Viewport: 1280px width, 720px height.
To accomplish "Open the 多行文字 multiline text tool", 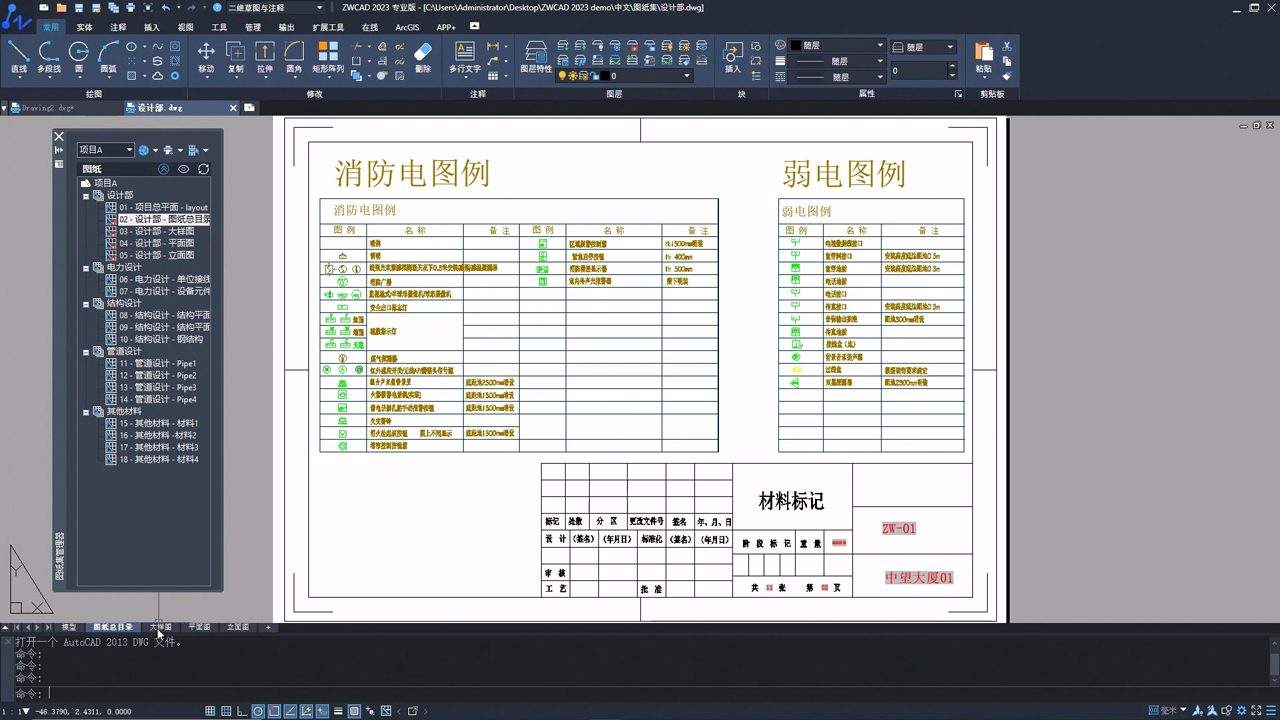I will (465, 57).
